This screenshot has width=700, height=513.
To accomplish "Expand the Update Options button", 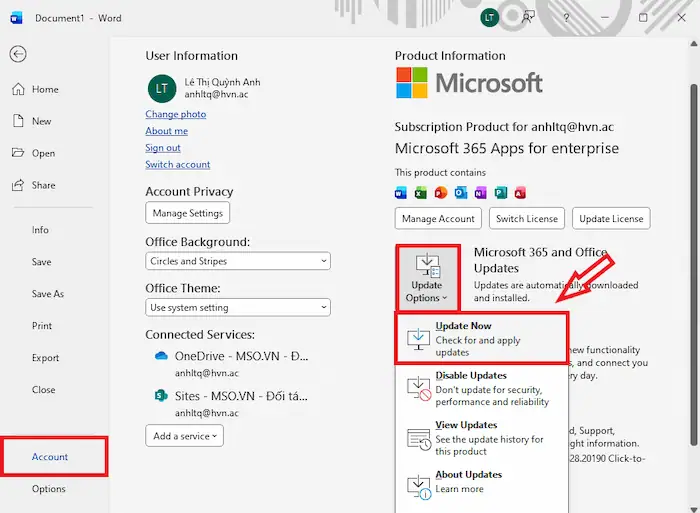I will click(427, 278).
